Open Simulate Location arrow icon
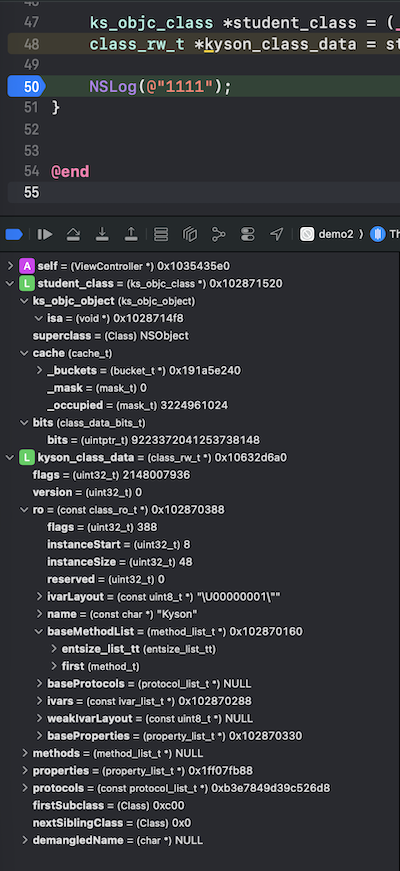The height and width of the screenshot is (871, 400). tap(277, 234)
